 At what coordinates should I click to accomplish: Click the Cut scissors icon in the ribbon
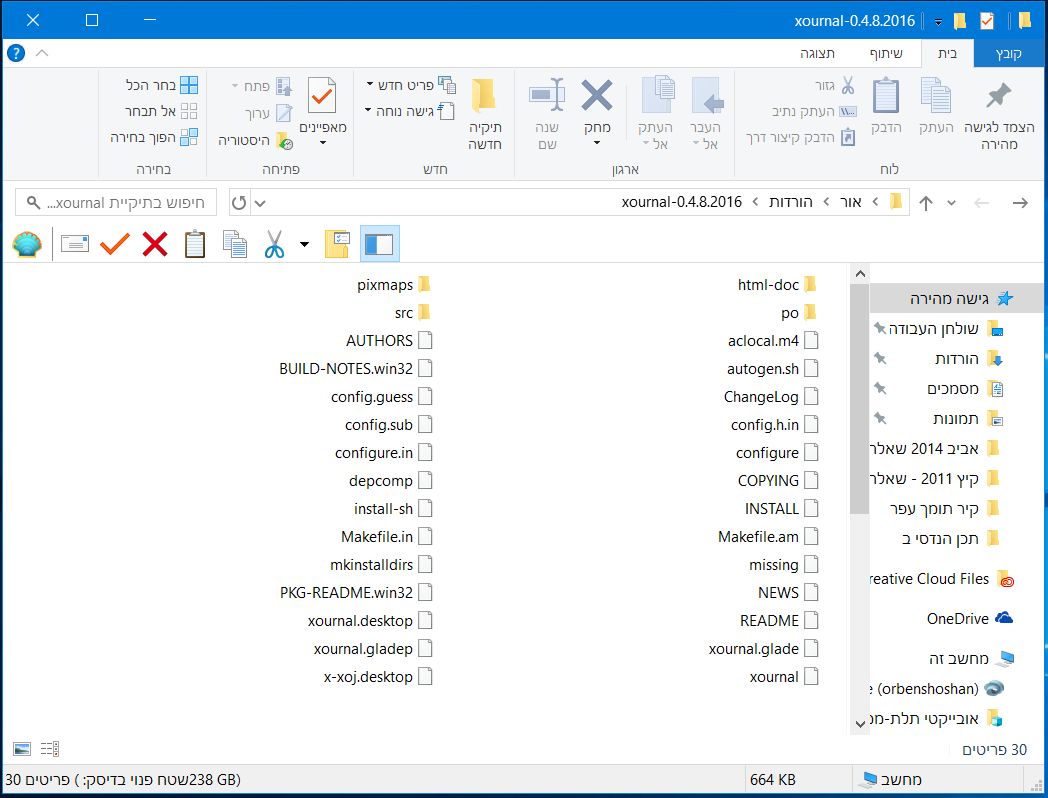point(847,86)
